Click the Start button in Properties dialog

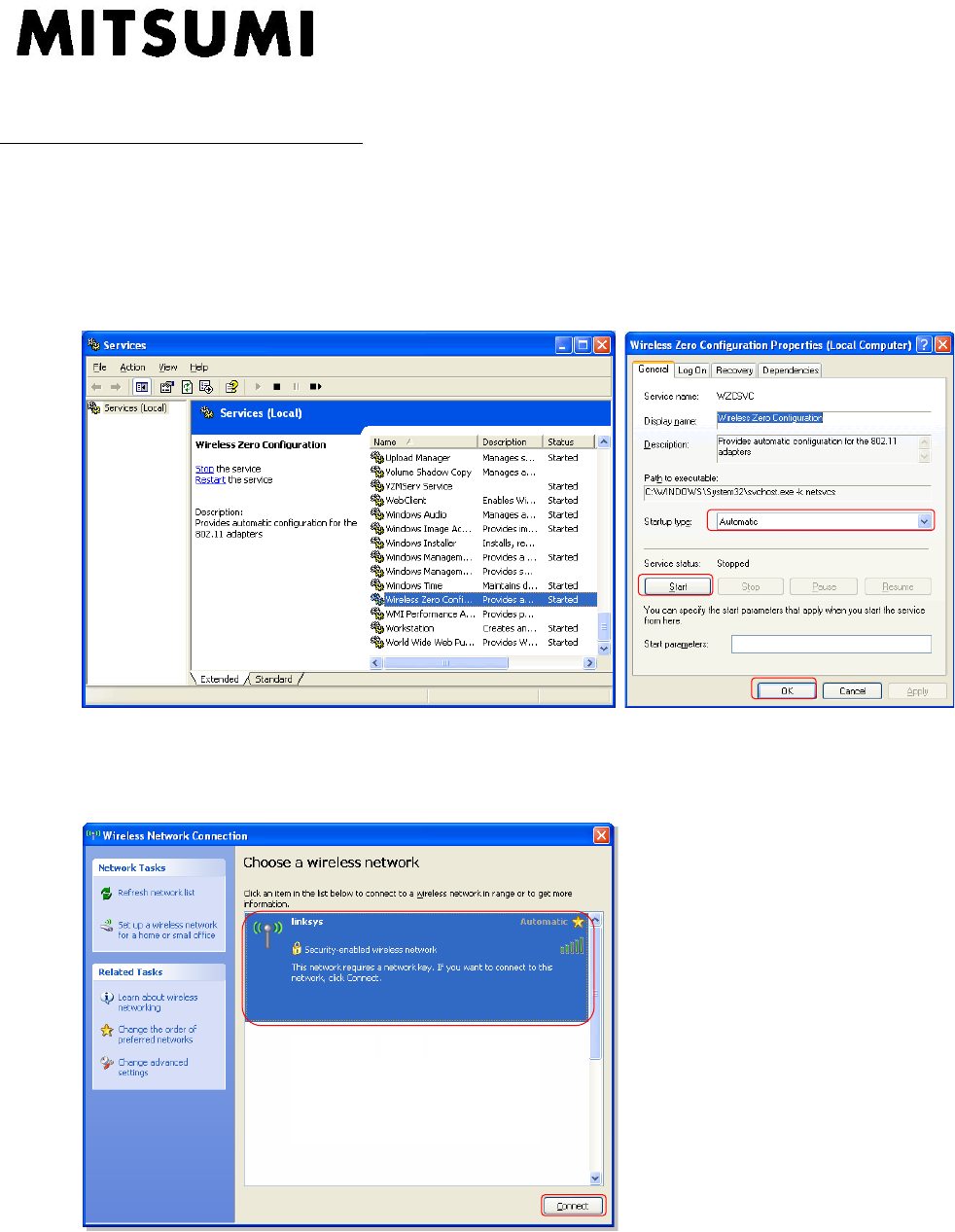click(678, 586)
